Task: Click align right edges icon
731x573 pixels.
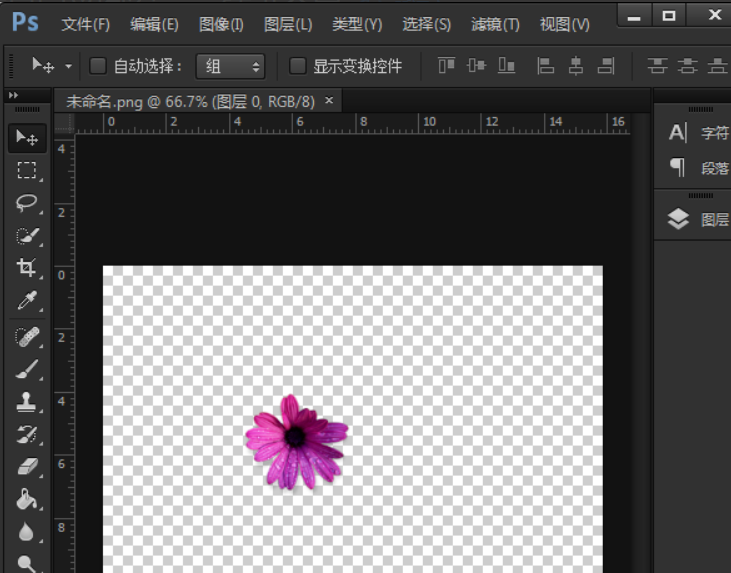Action: point(606,66)
